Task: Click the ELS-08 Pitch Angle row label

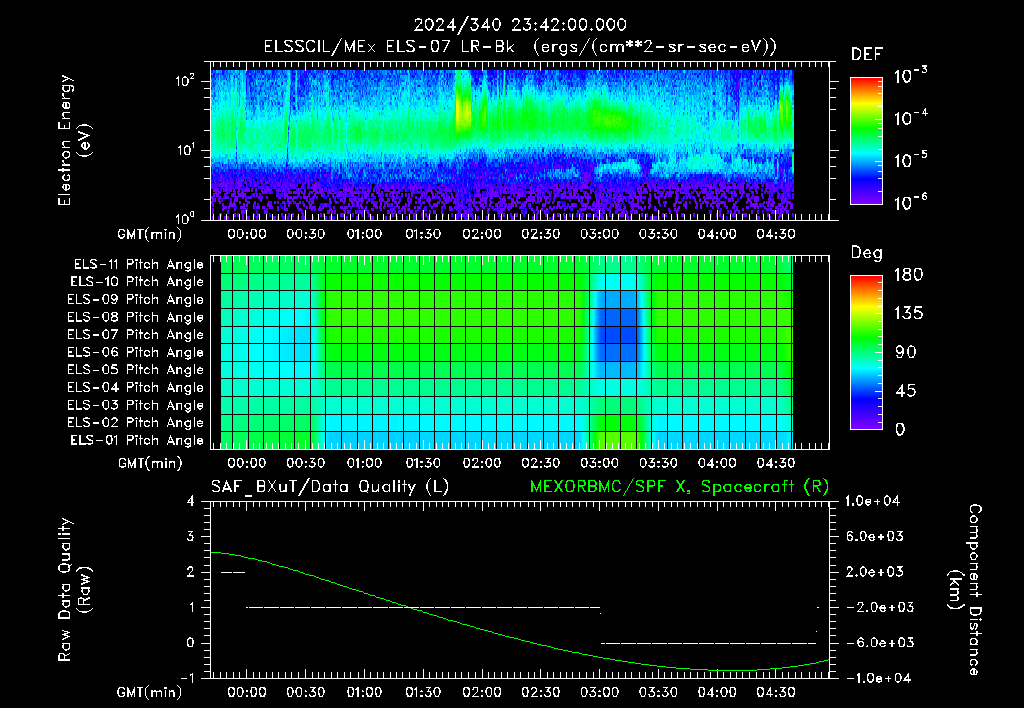Action: 136,317
